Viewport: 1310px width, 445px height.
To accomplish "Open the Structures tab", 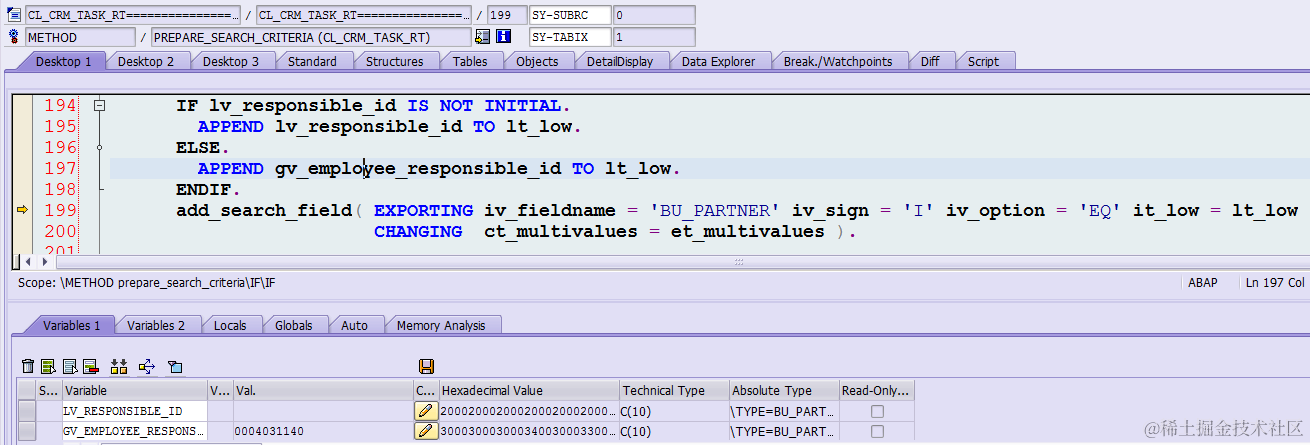I will point(394,61).
